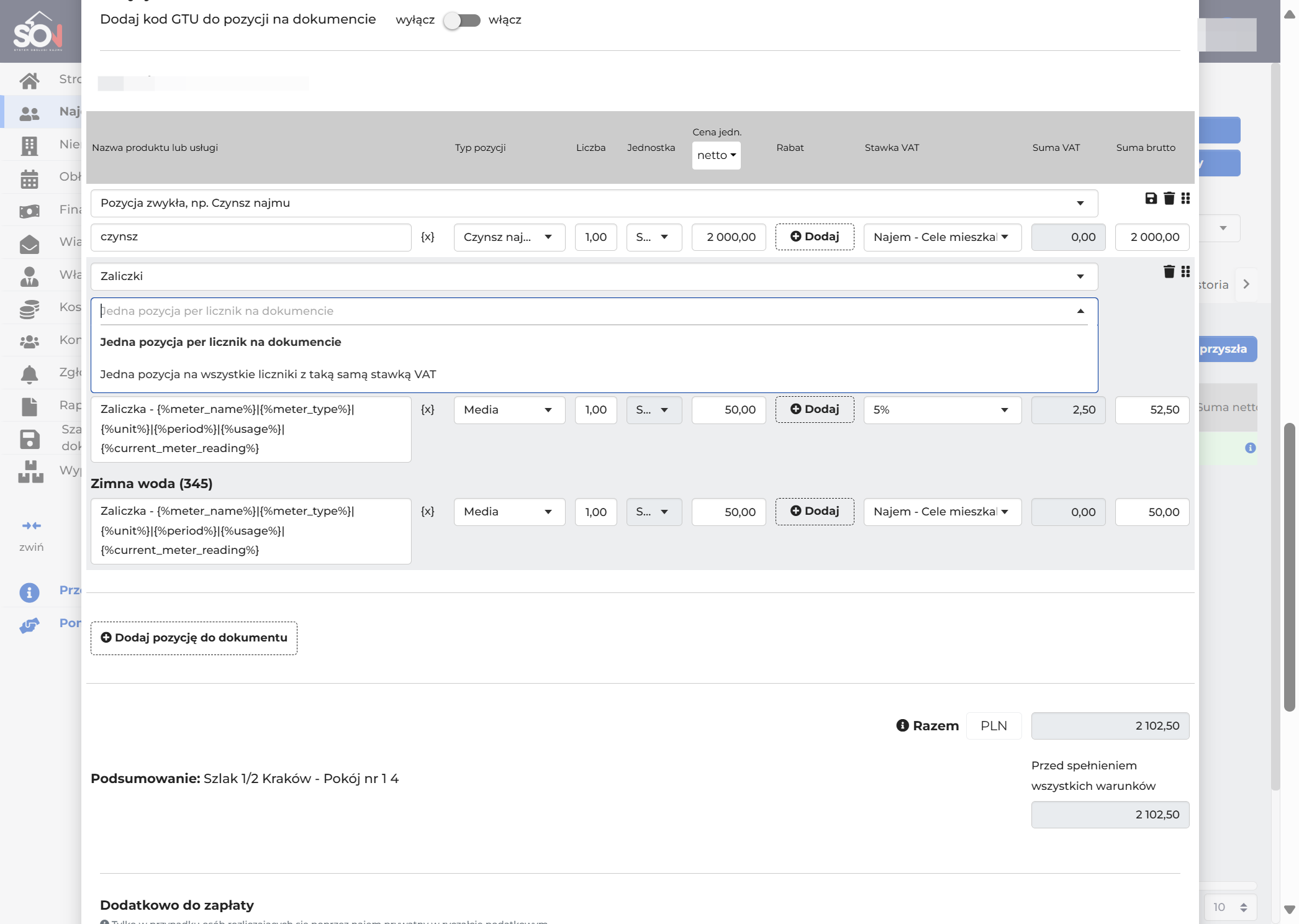Click the drag grid icon beside Pozycja zwykła
This screenshot has width=1299, height=924.
pos(1185,198)
